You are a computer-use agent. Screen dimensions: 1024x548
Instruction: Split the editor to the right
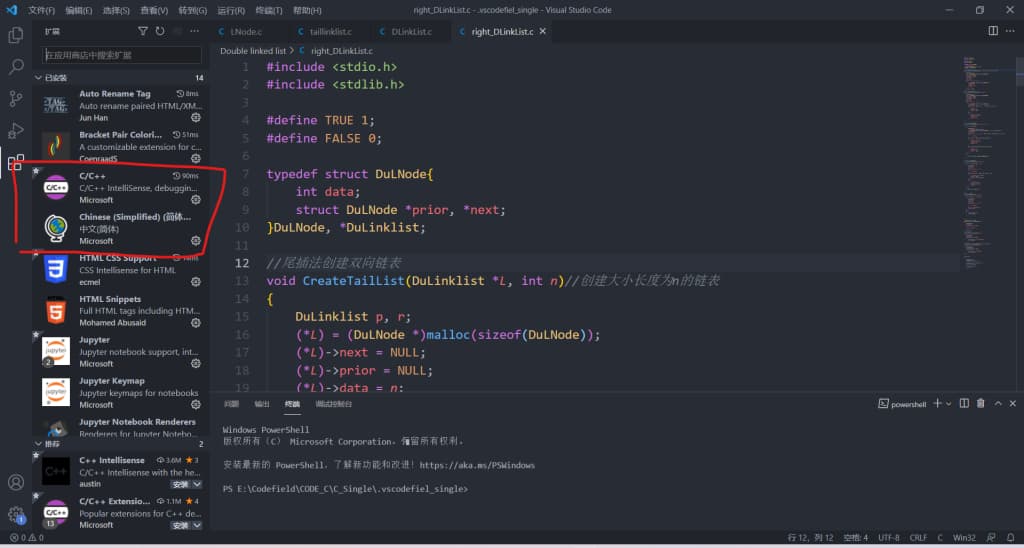point(993,31)
